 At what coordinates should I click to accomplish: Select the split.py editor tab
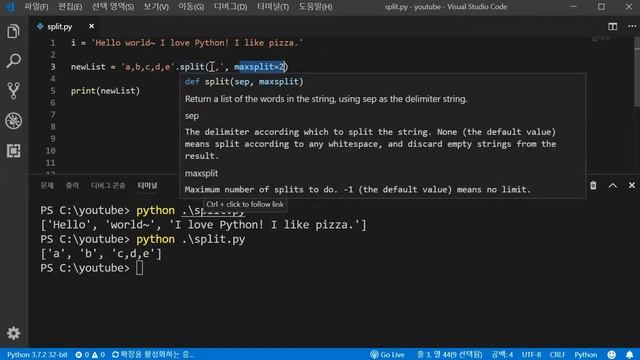(60, 27)
